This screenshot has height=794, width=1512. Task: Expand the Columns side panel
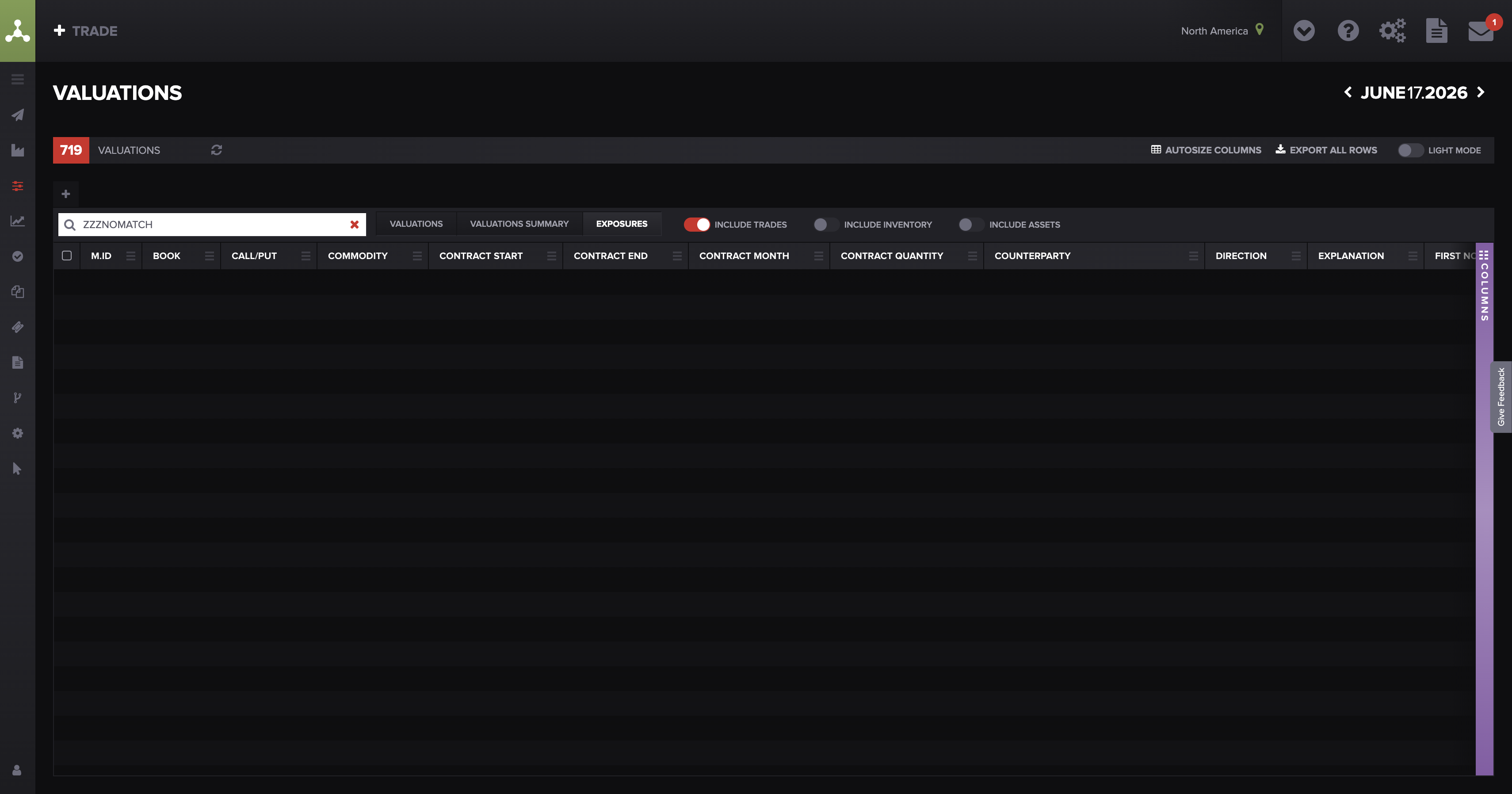(1485, 286)
